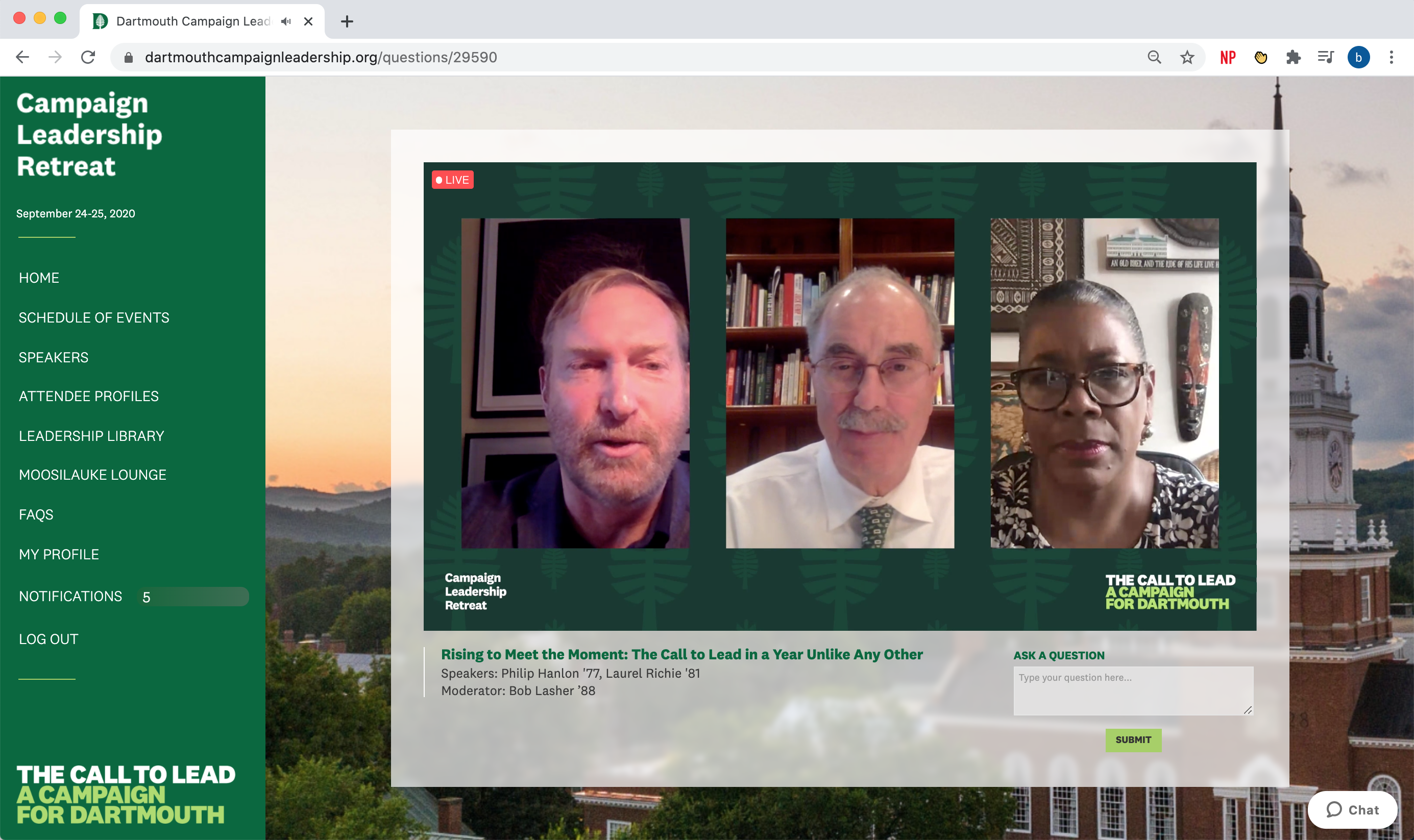This screenshot has height=840, width=1414.
Task: Go to Schedule of Events
Action: click(x=94, y=317)
